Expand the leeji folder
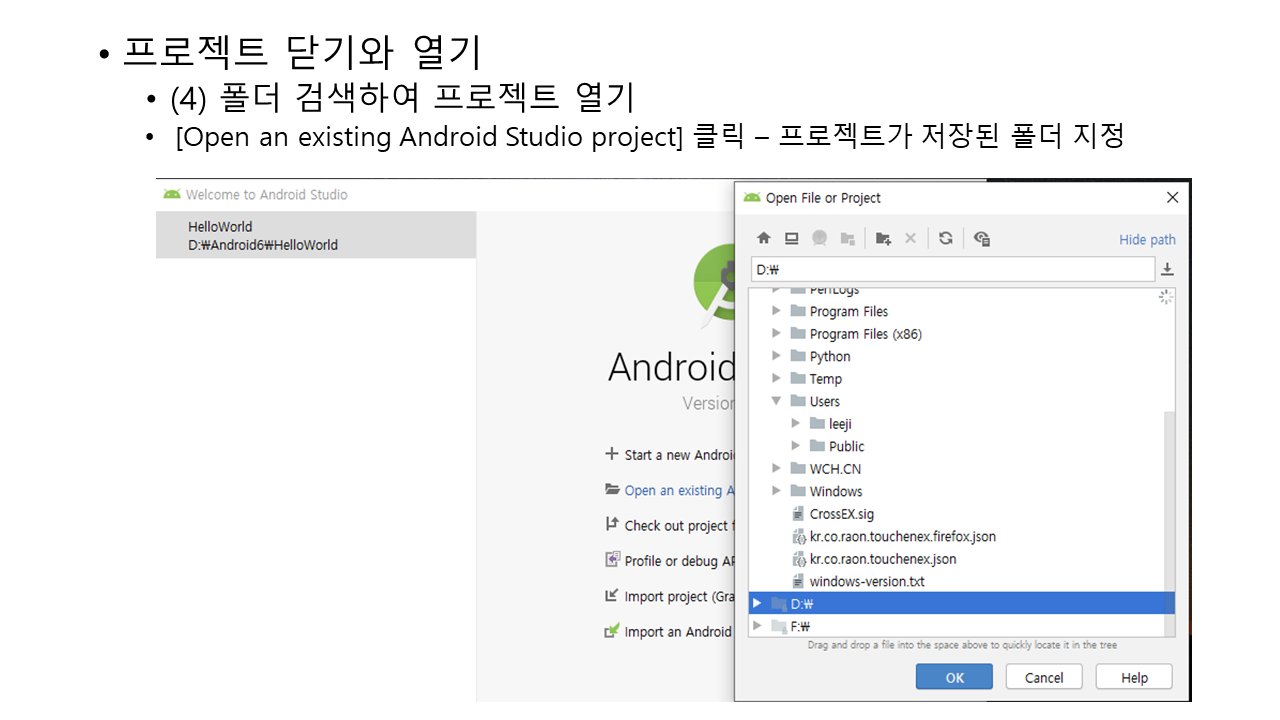Image resolution: width=1280 pixels, height=720 pixels. click(x=796, y=424)
